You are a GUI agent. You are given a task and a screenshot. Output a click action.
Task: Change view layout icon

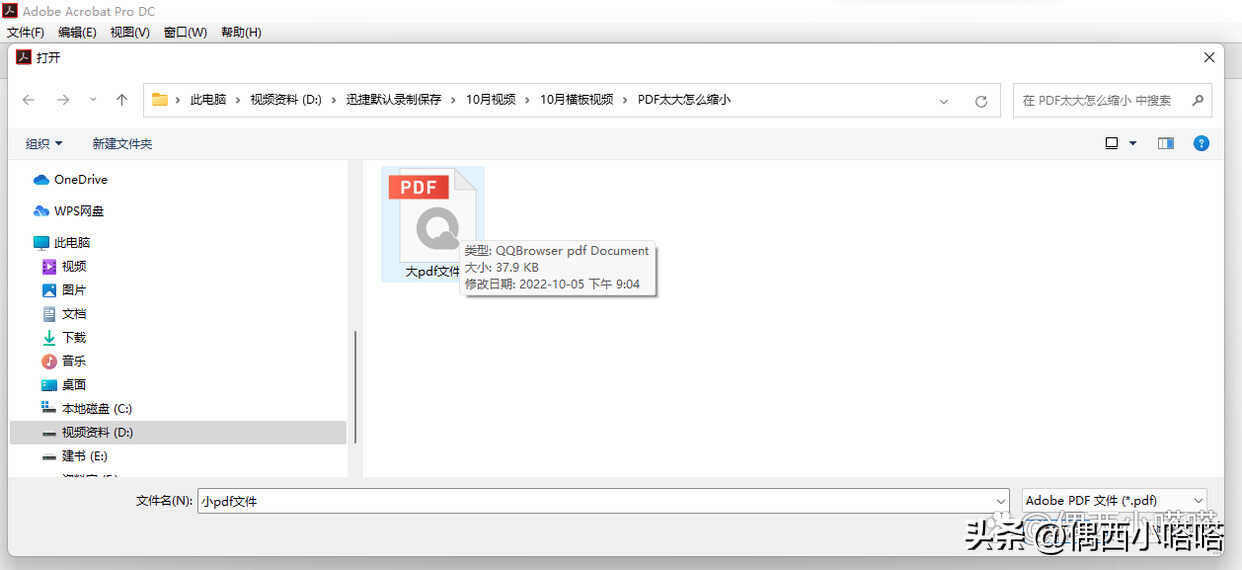coord(1111,144)
